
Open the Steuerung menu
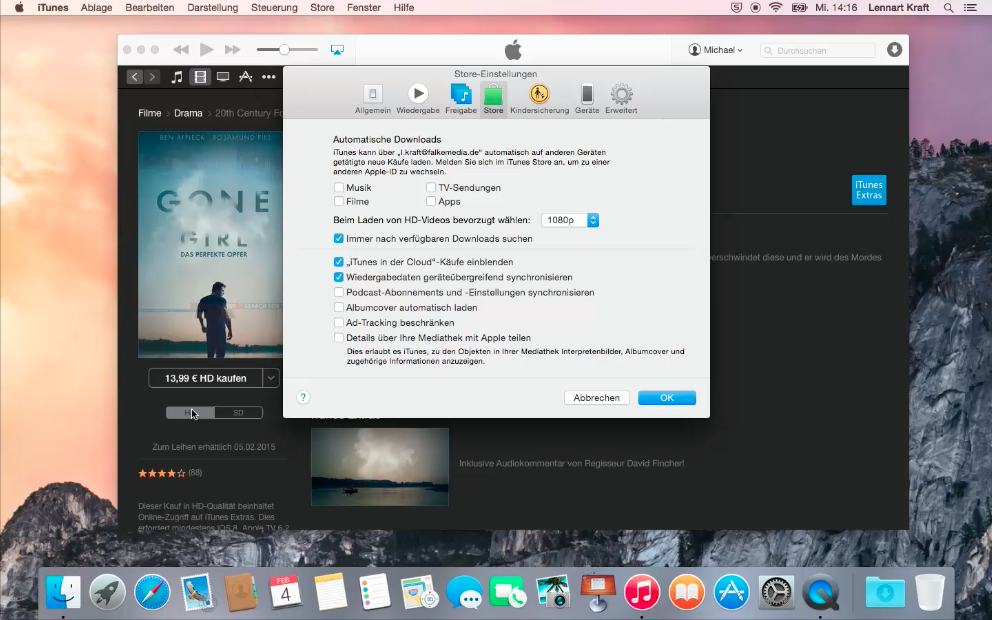(274, 8)
